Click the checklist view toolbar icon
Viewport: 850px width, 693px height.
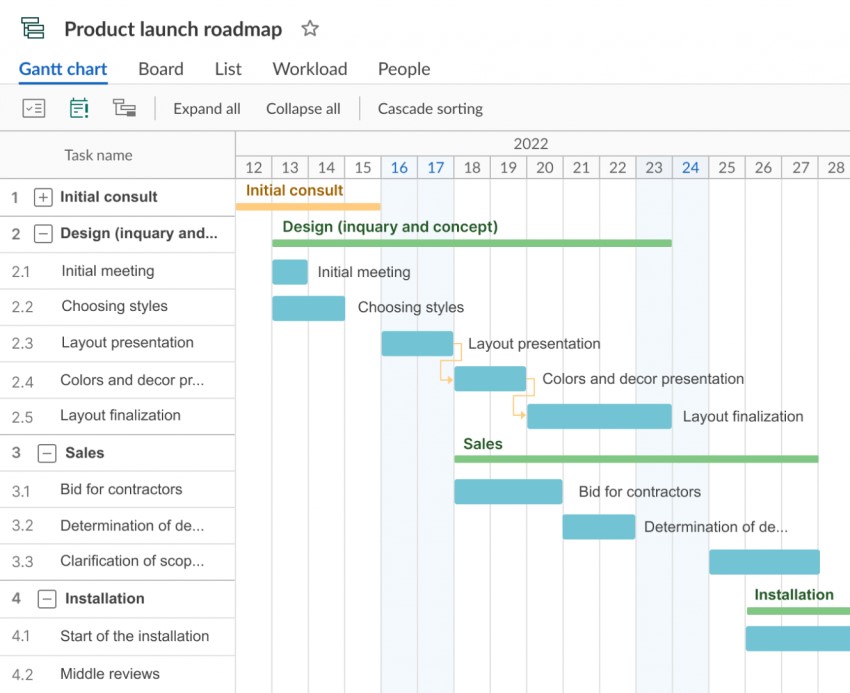coord(34,109)
